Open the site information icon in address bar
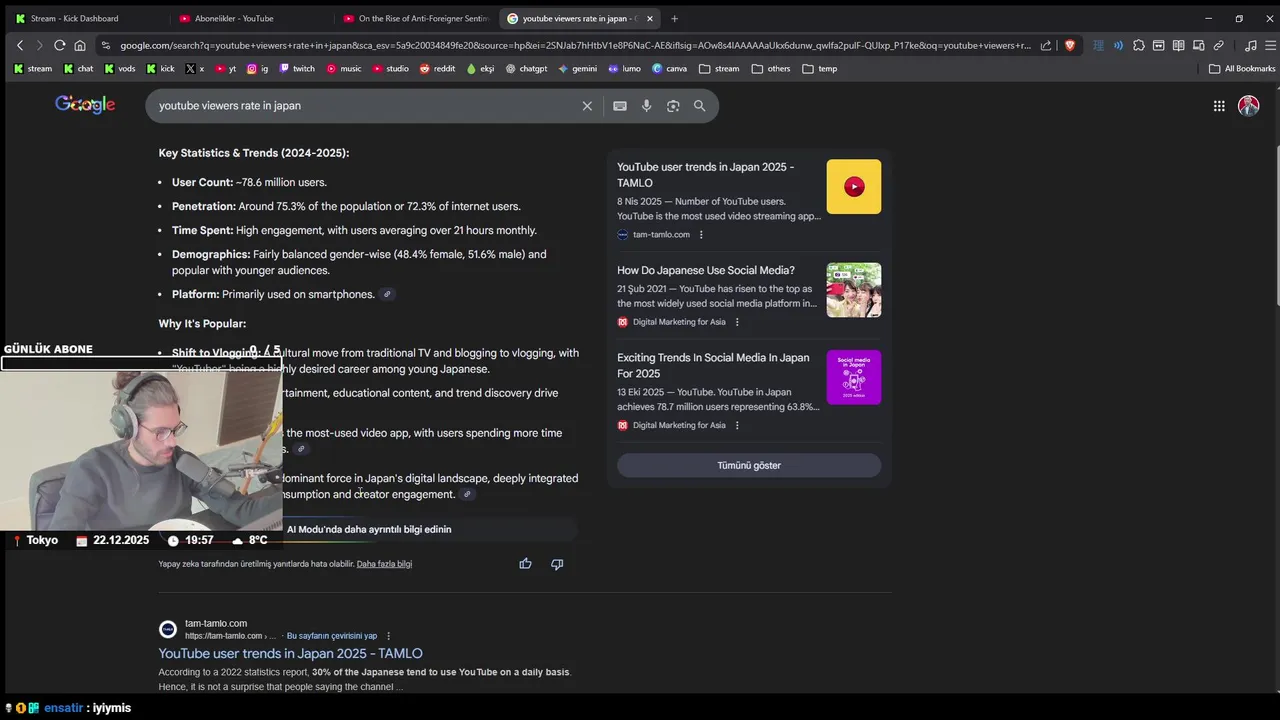The width and height of the screenshot is (1280, 720). 105,45
